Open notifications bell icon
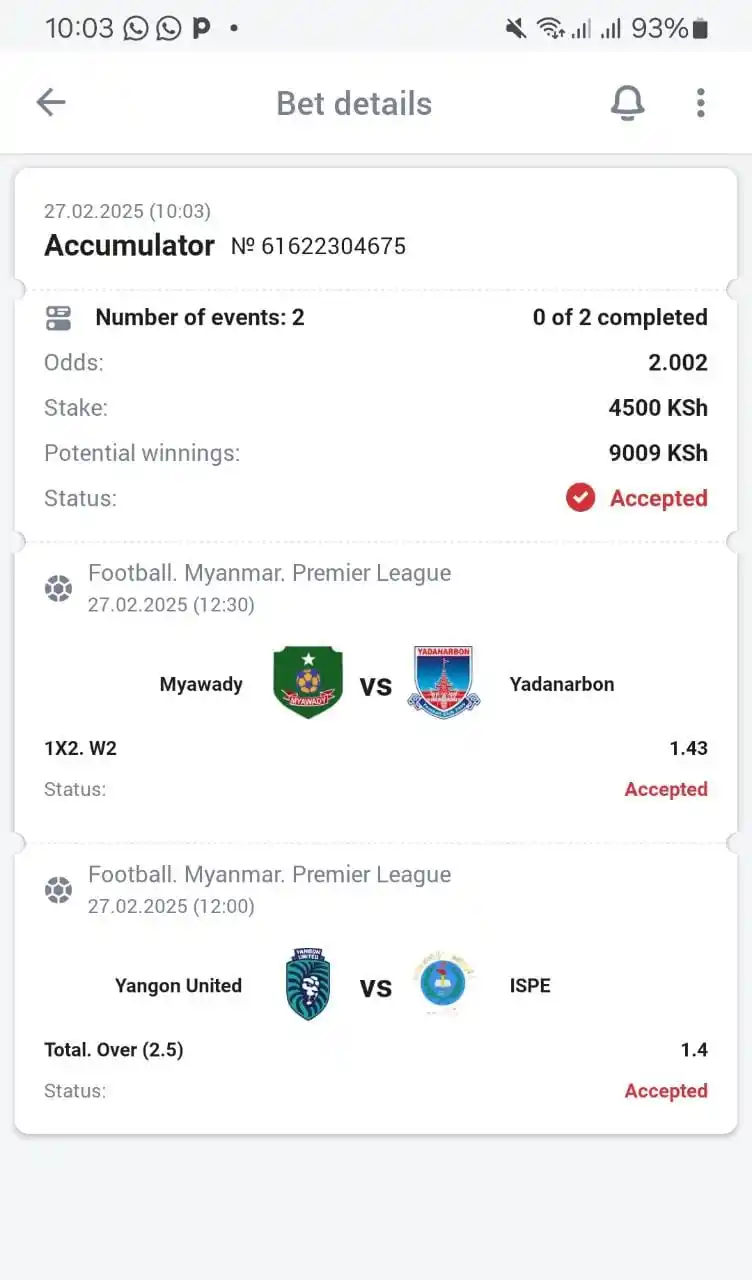The image size is (752, 1280). click(628, 103)
